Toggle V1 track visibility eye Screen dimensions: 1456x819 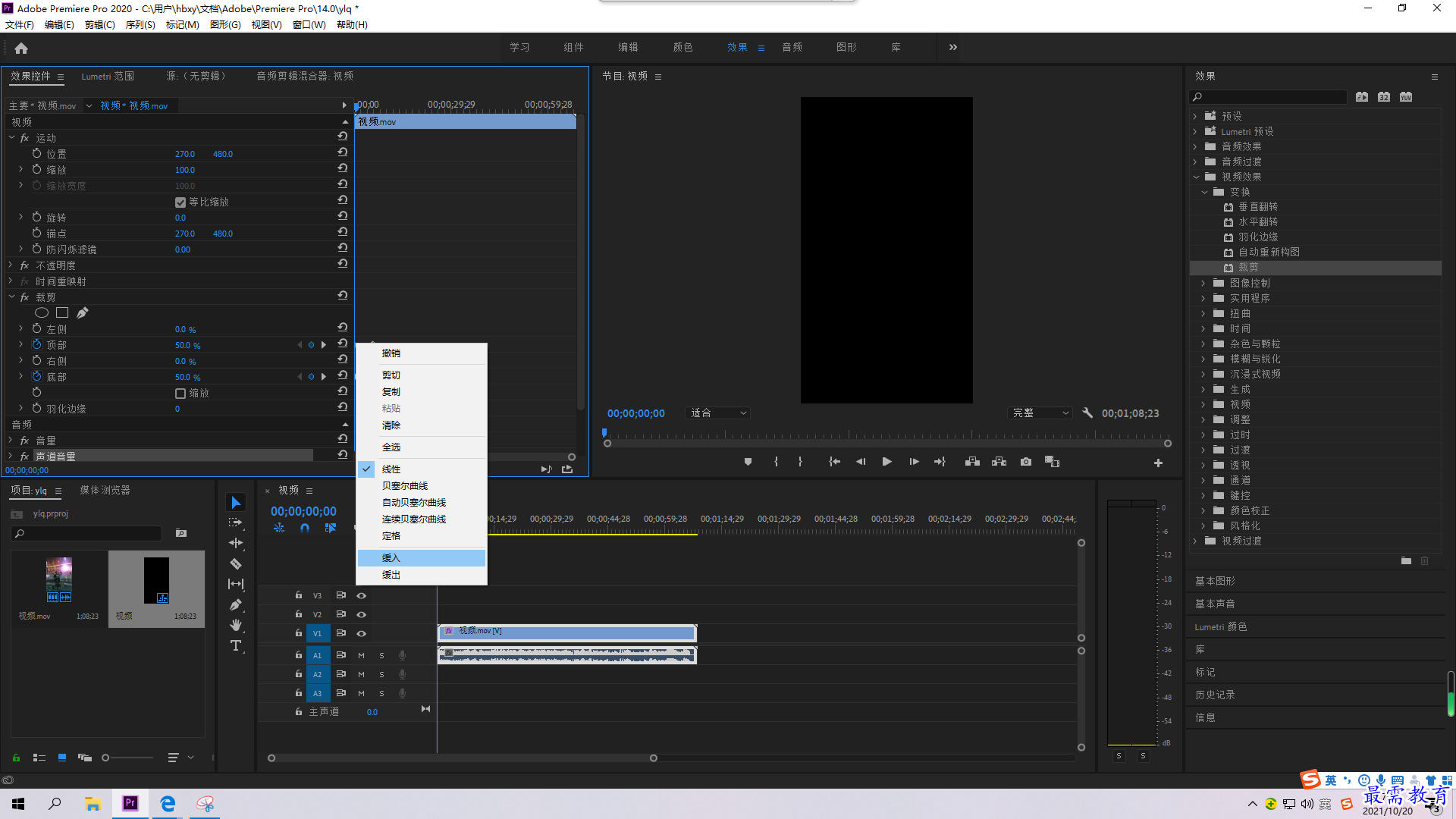click(362, 634)
